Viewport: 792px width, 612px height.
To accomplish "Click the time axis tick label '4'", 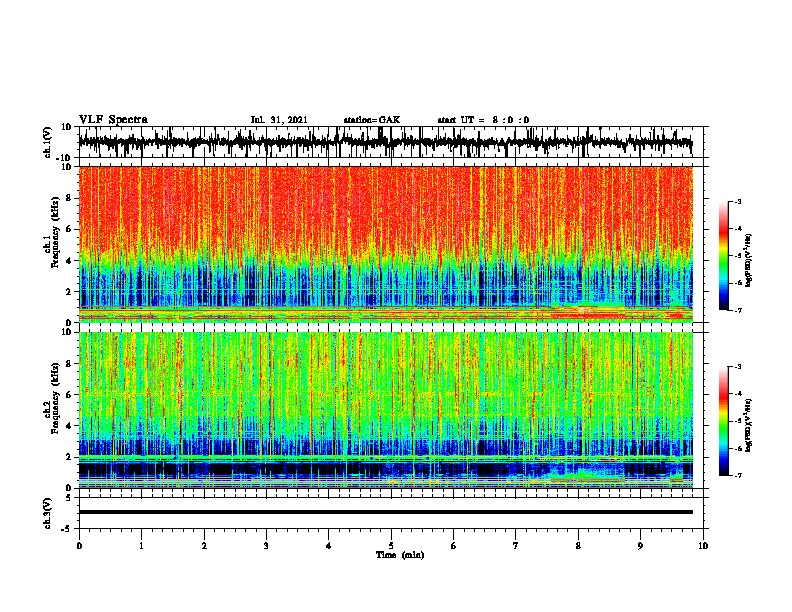I will 329,546.
